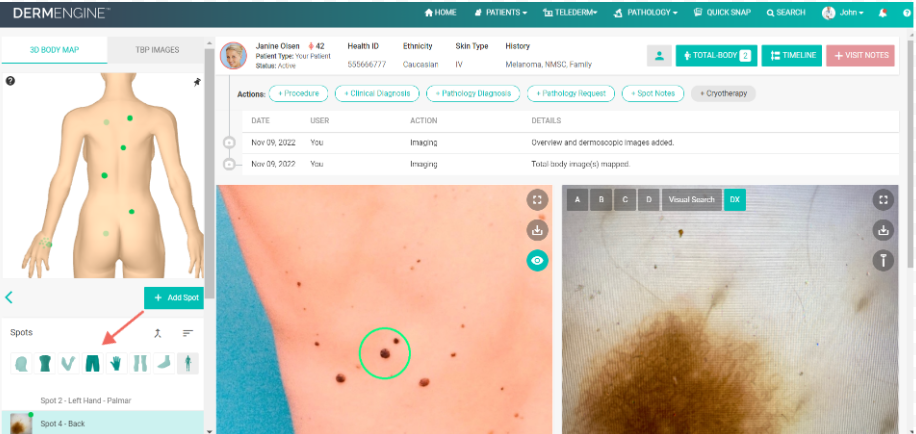The image size is (916, 434).
Task: Add a Clinical Diagnosis action
Action: coord(377,93)
